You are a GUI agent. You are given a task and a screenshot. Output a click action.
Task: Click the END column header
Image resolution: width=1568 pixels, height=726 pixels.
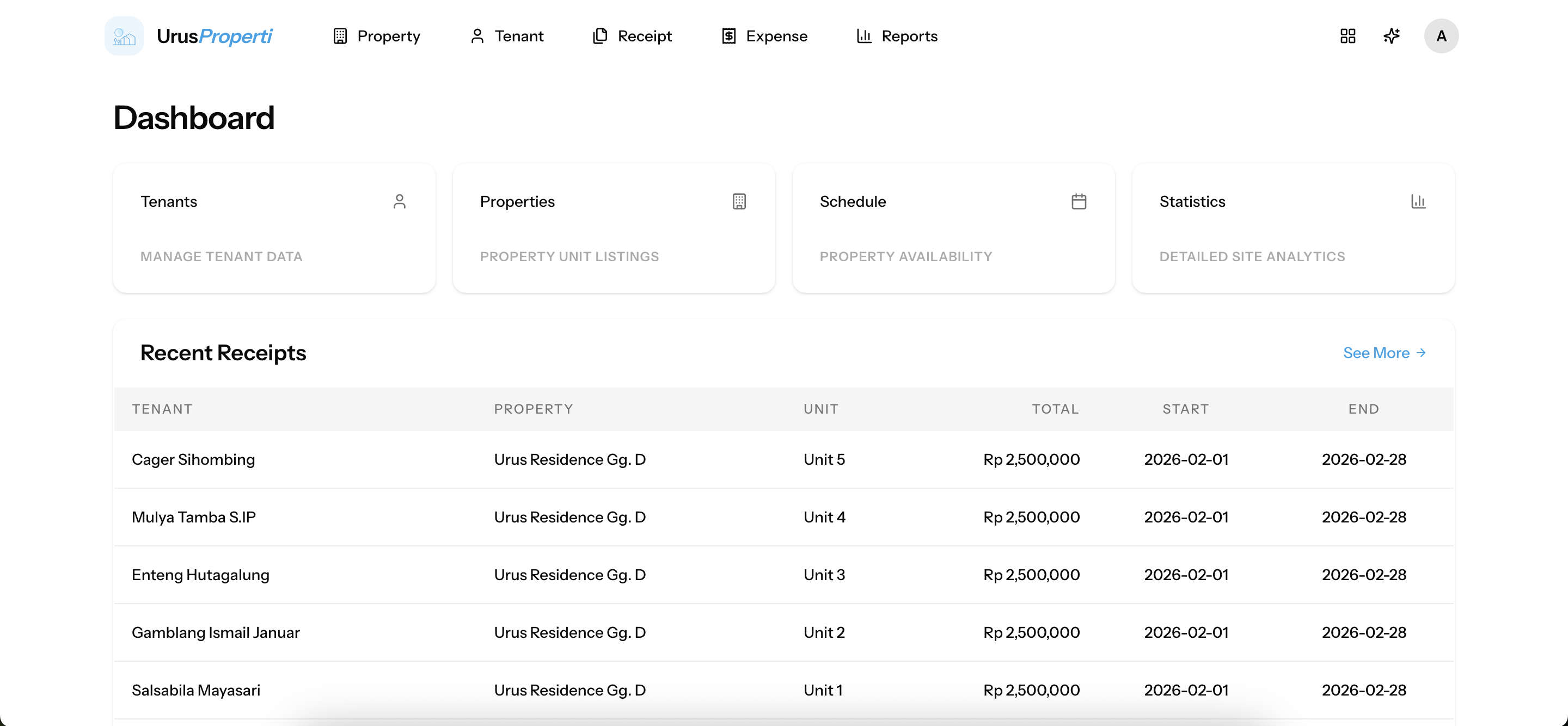click(1363, 409)
